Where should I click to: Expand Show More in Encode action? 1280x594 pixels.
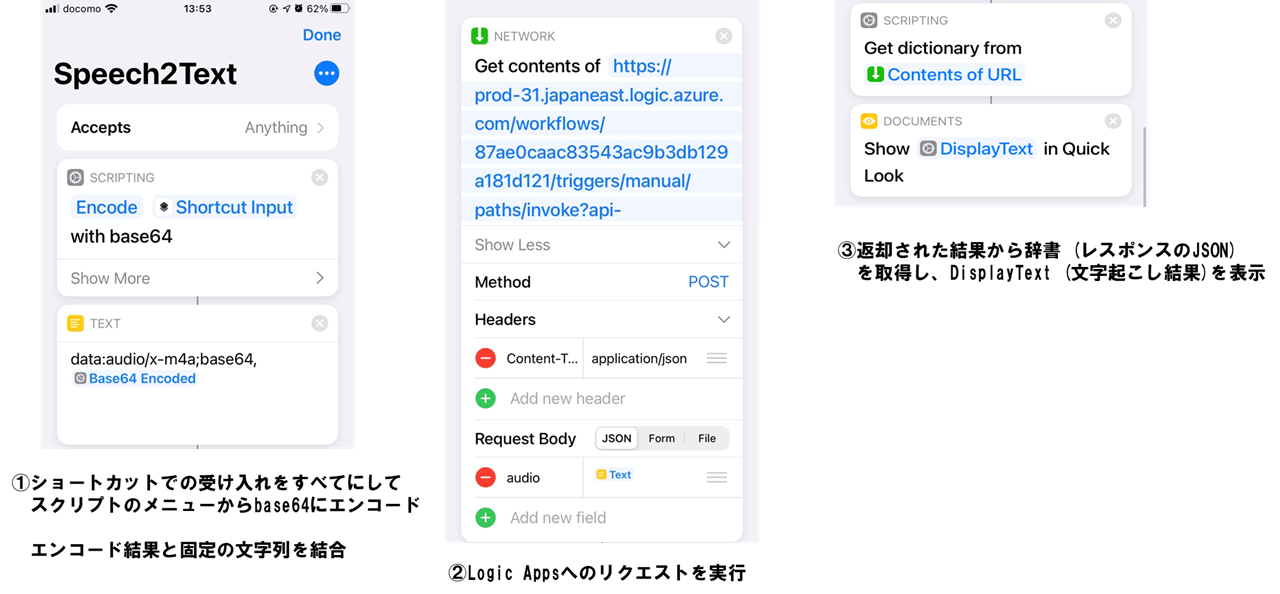197,278
